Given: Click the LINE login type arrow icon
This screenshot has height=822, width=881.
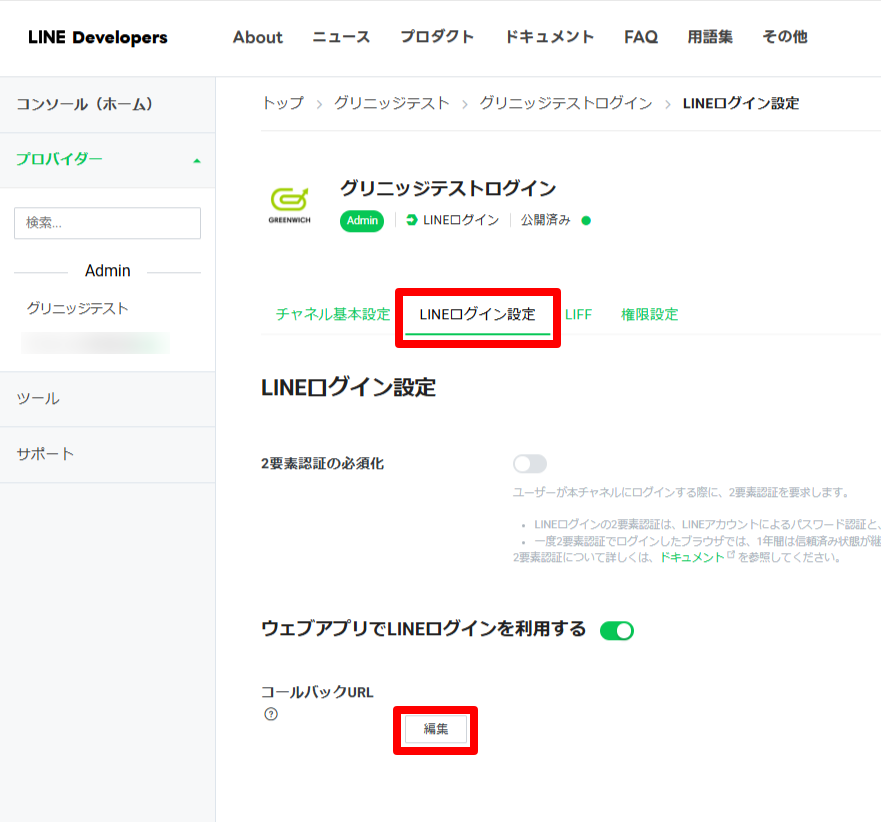Looking at the screenshot, I should [412, 220].
